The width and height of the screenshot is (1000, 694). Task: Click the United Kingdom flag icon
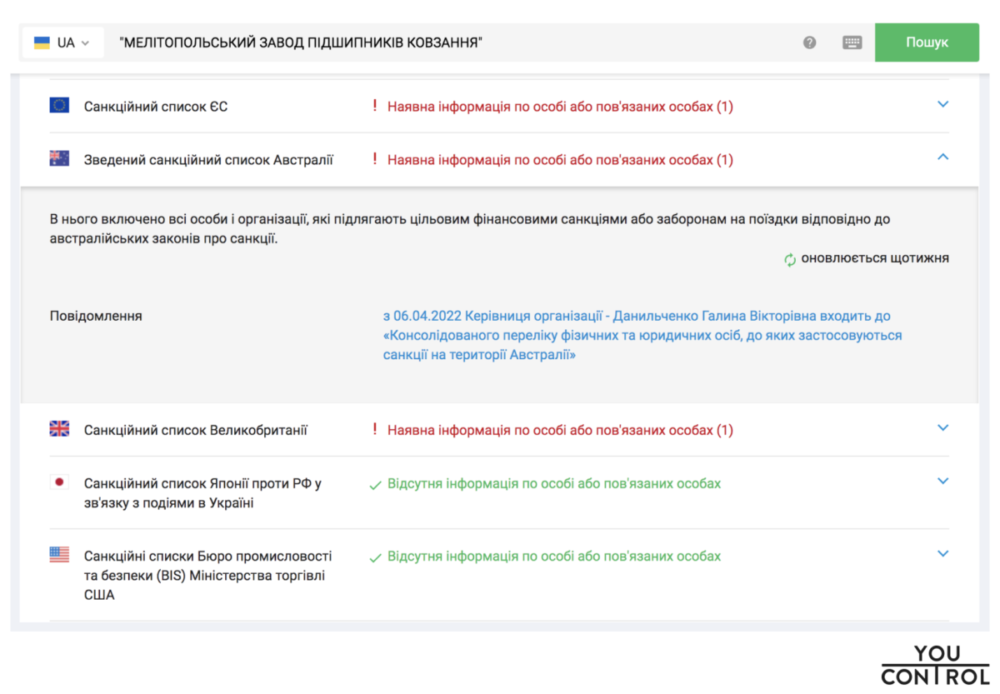[59, 429]
